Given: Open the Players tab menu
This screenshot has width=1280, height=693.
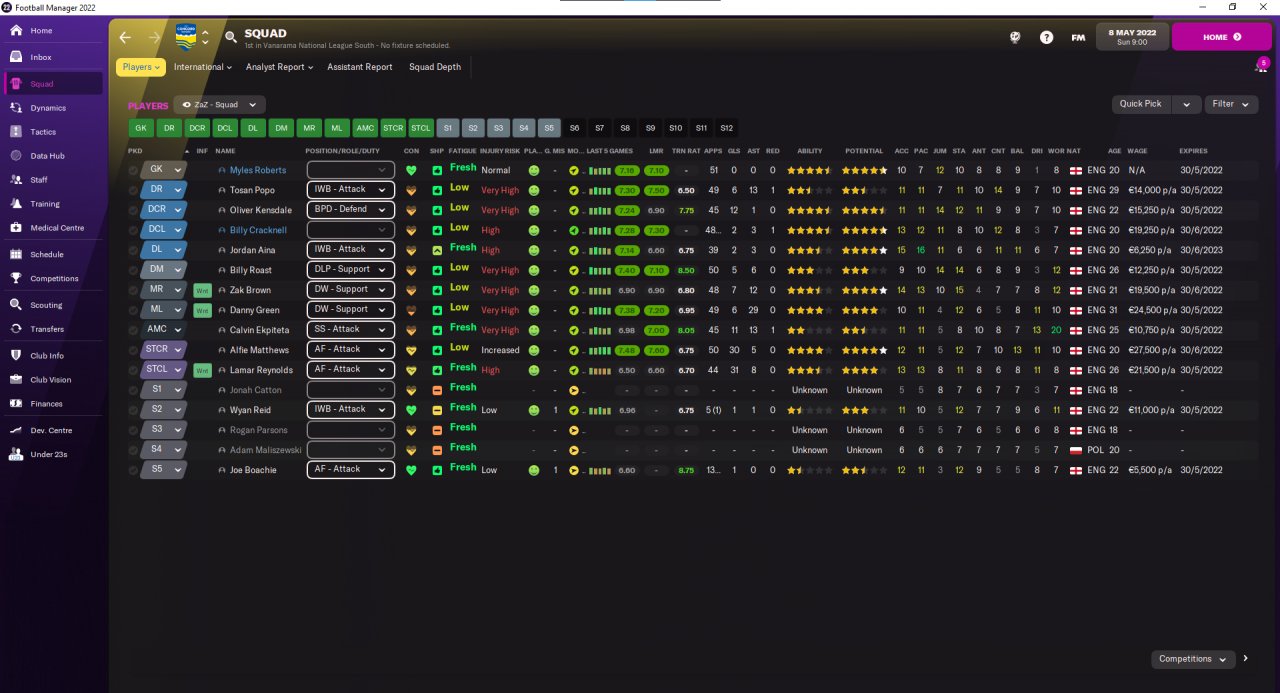Looking at the screenshot, I should tap(141, 67).
